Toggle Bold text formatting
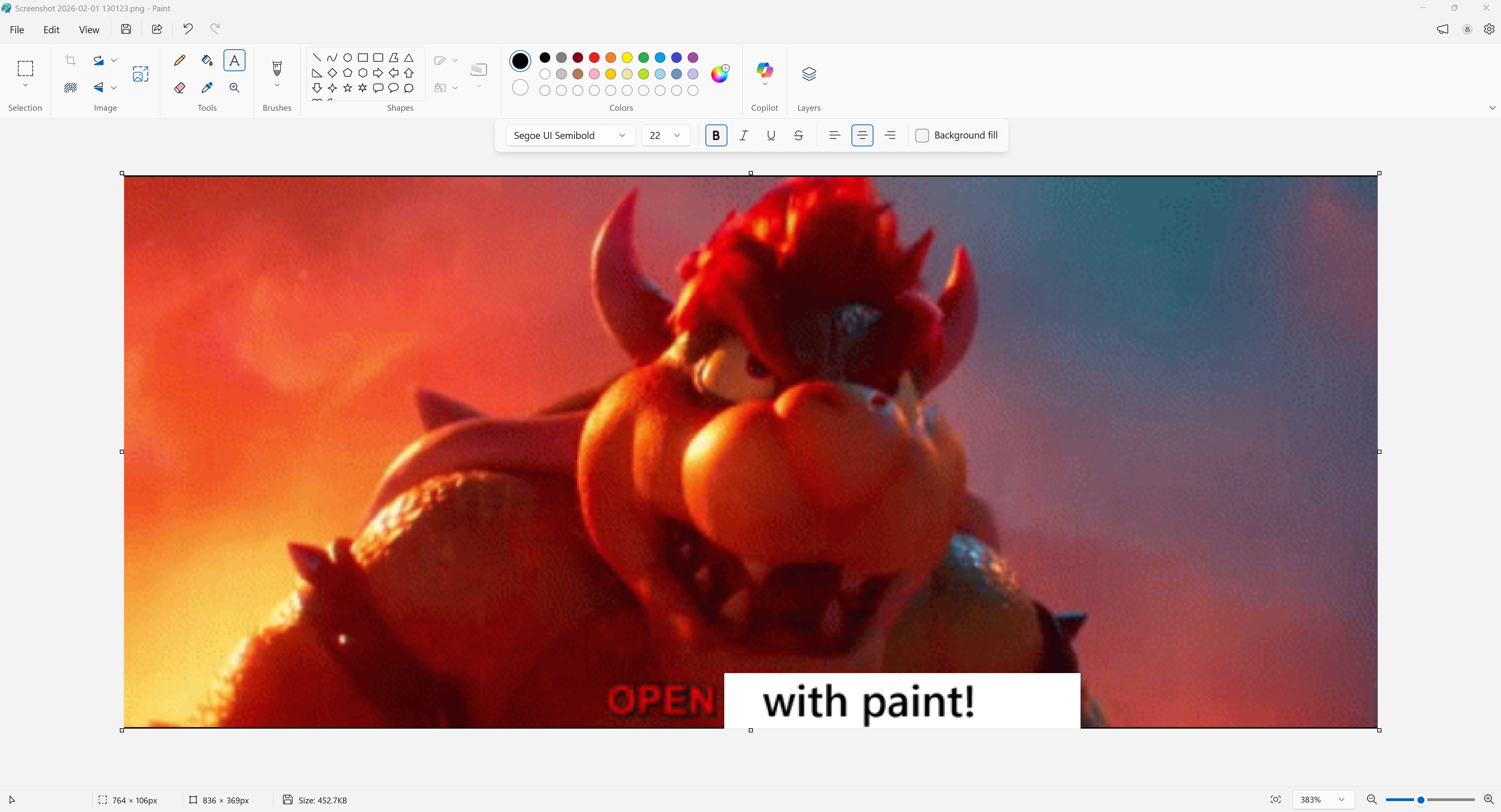The width and height of the screenshot is (1501, 812). tap(716, 135)
